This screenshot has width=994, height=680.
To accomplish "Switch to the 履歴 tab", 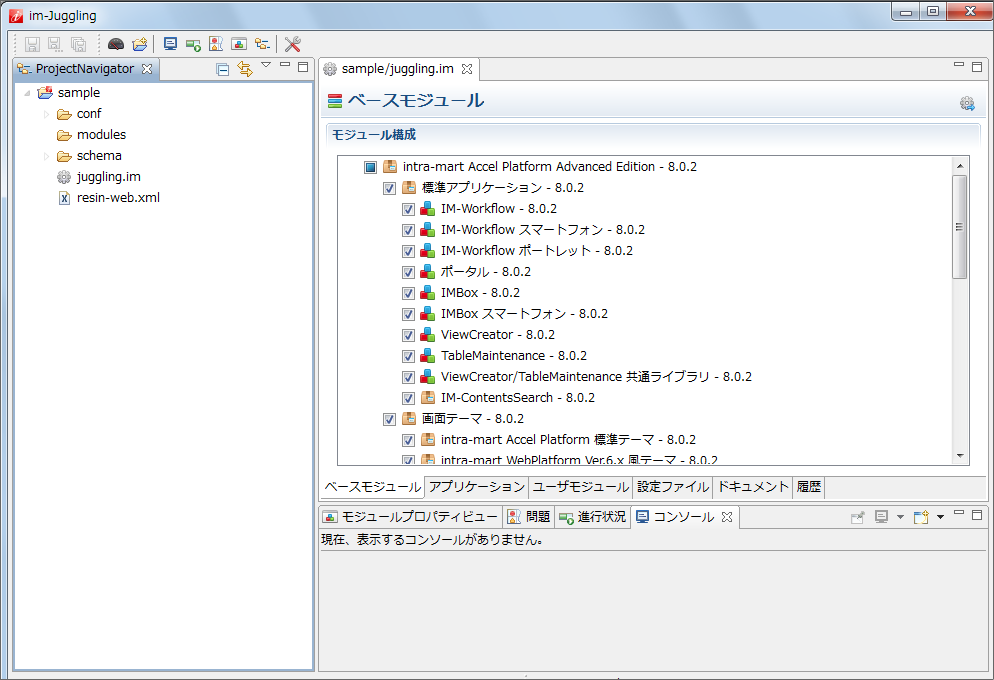I will 808,487.
